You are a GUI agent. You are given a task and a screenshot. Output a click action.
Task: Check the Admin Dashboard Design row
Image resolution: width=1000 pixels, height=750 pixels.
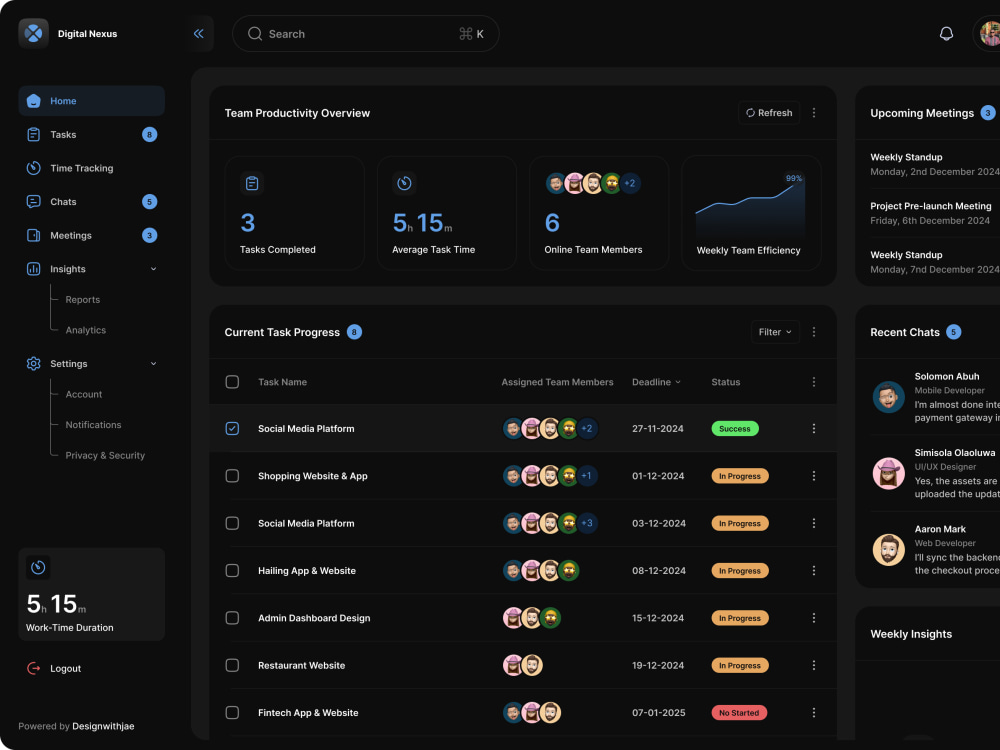coord(232,618)
